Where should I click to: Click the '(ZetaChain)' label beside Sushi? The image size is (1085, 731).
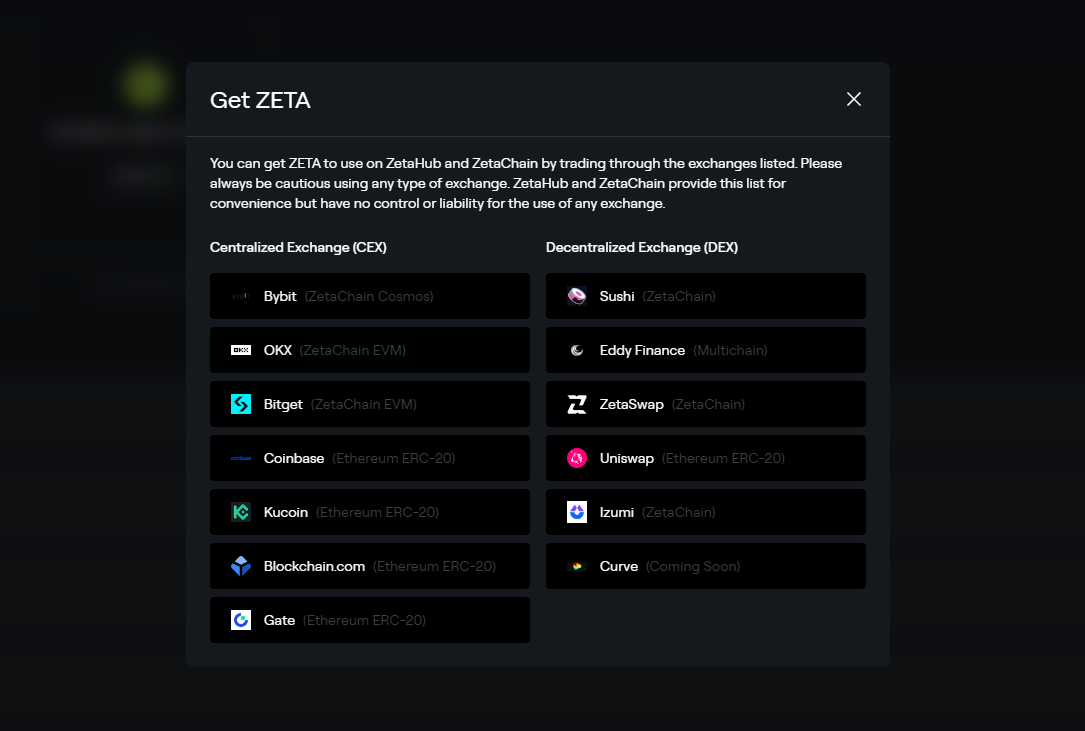tap(680, 296)
